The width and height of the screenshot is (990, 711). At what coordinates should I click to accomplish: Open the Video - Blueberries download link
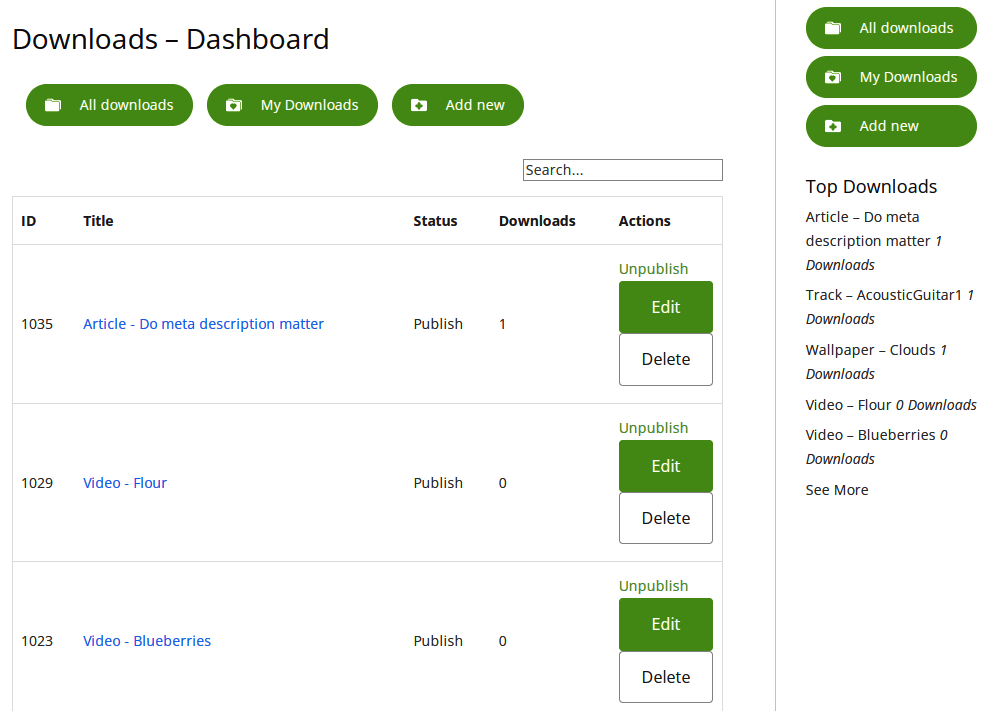pyautogui.click(x=147, y=641)
